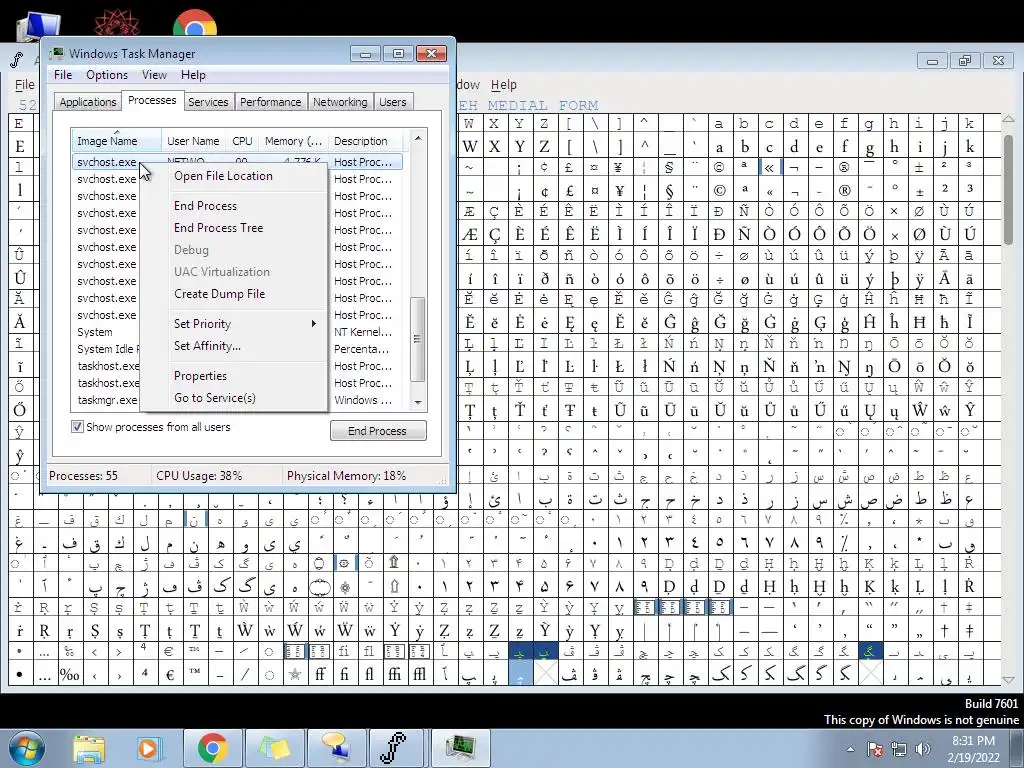Open Task Manager View menu

(154, 75)
